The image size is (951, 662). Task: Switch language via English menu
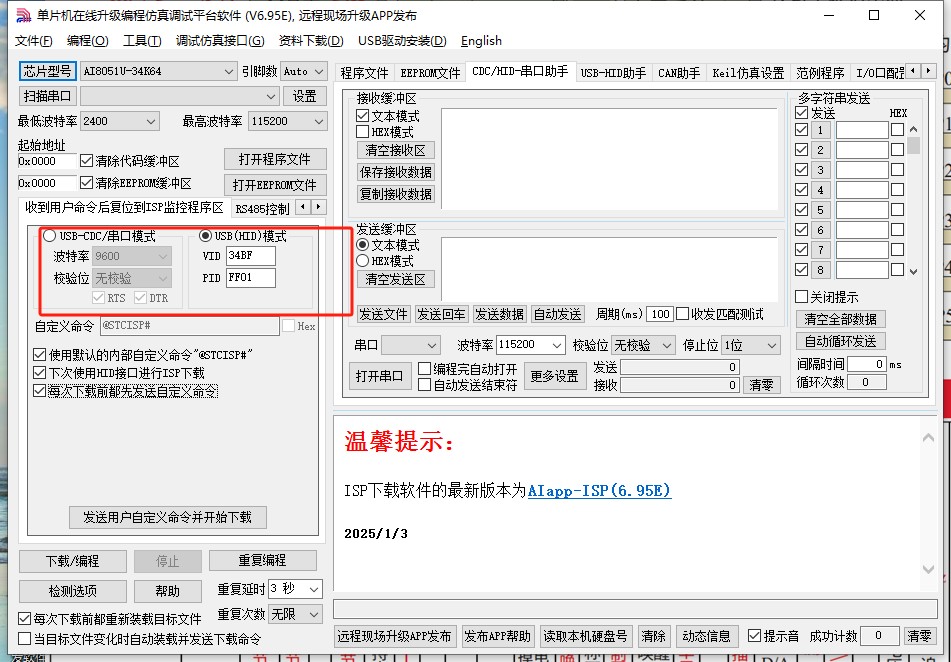[x=482, y=41]
